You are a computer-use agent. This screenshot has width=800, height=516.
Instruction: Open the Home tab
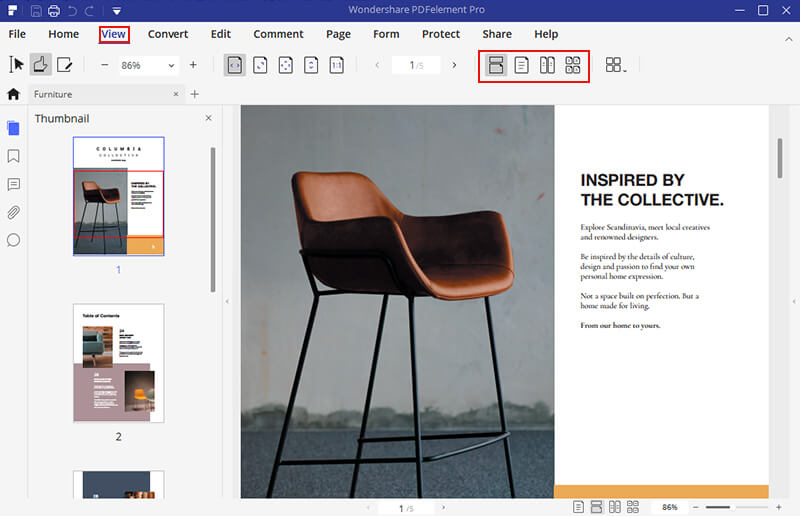point(64,34)
